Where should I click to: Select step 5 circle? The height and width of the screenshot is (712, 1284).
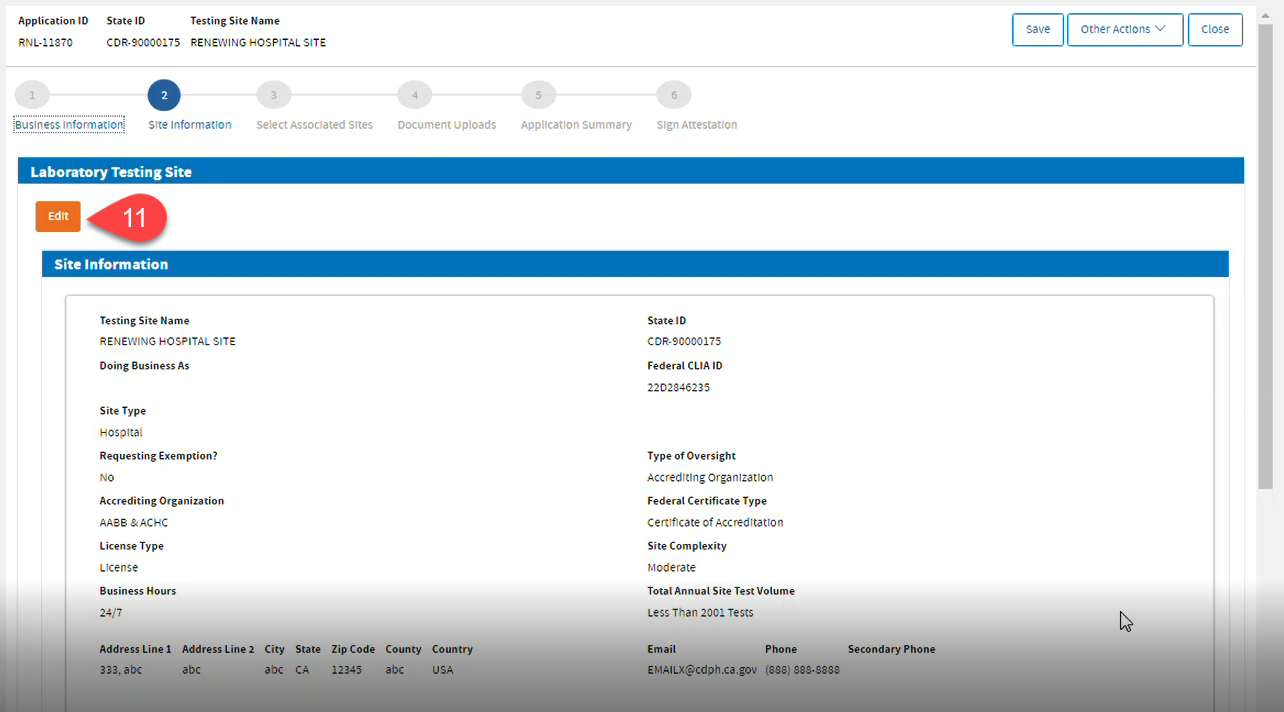[x=538, y=95]
